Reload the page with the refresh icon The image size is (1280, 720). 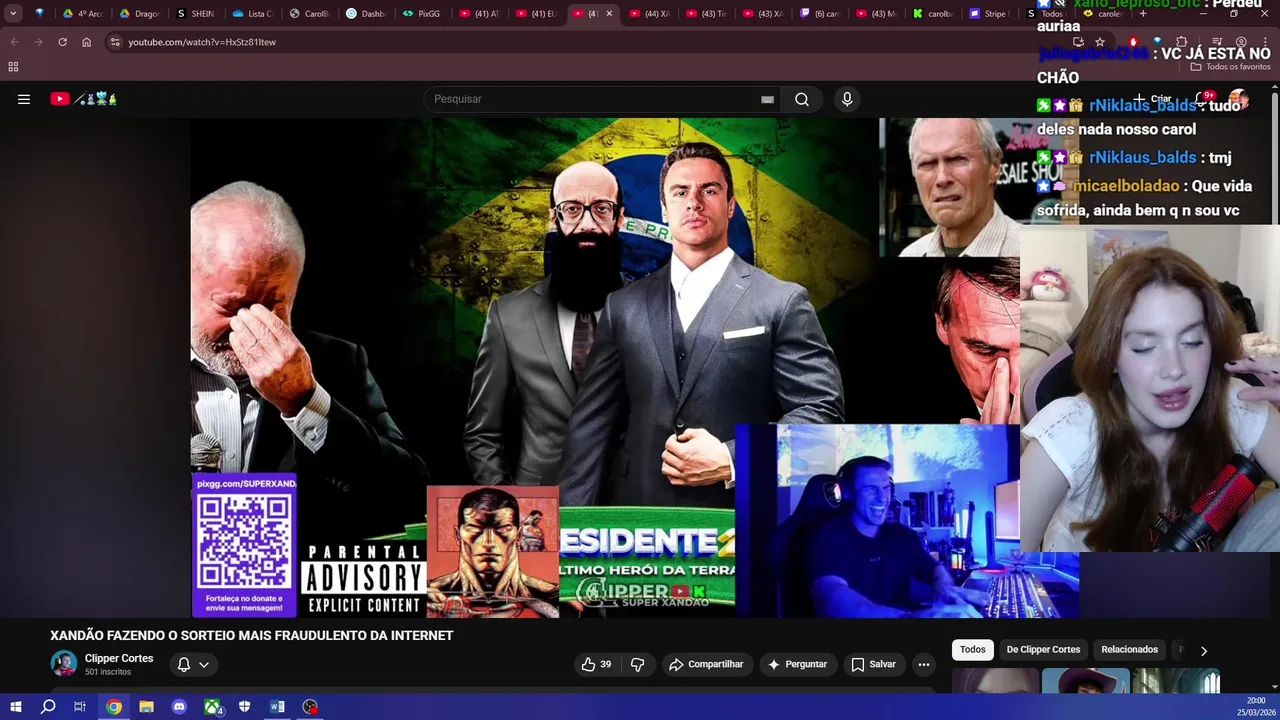[x=62, y=42]
